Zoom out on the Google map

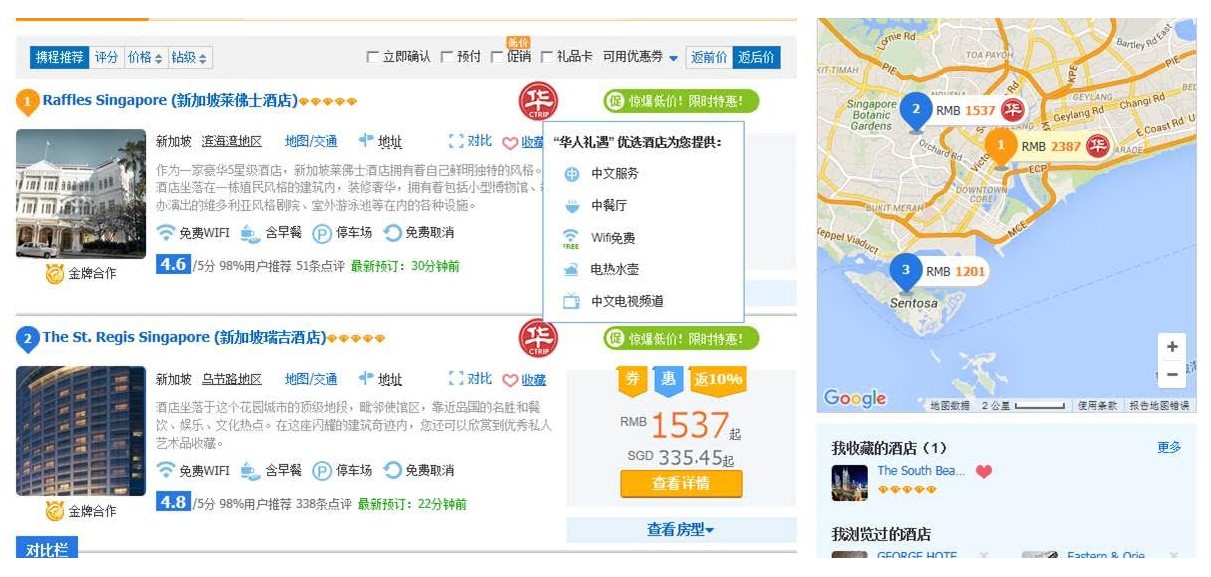click(1172, 375)
